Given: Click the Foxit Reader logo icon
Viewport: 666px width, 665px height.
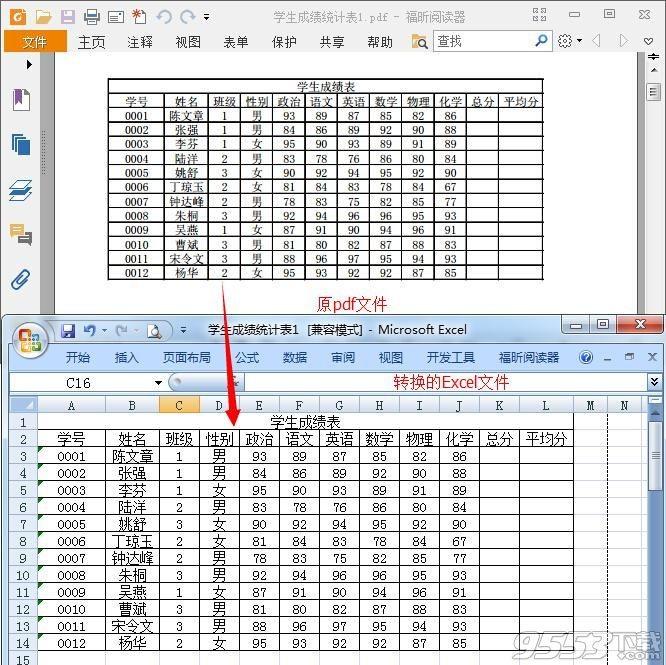Looking at the screenshot, I should (18, 17).
